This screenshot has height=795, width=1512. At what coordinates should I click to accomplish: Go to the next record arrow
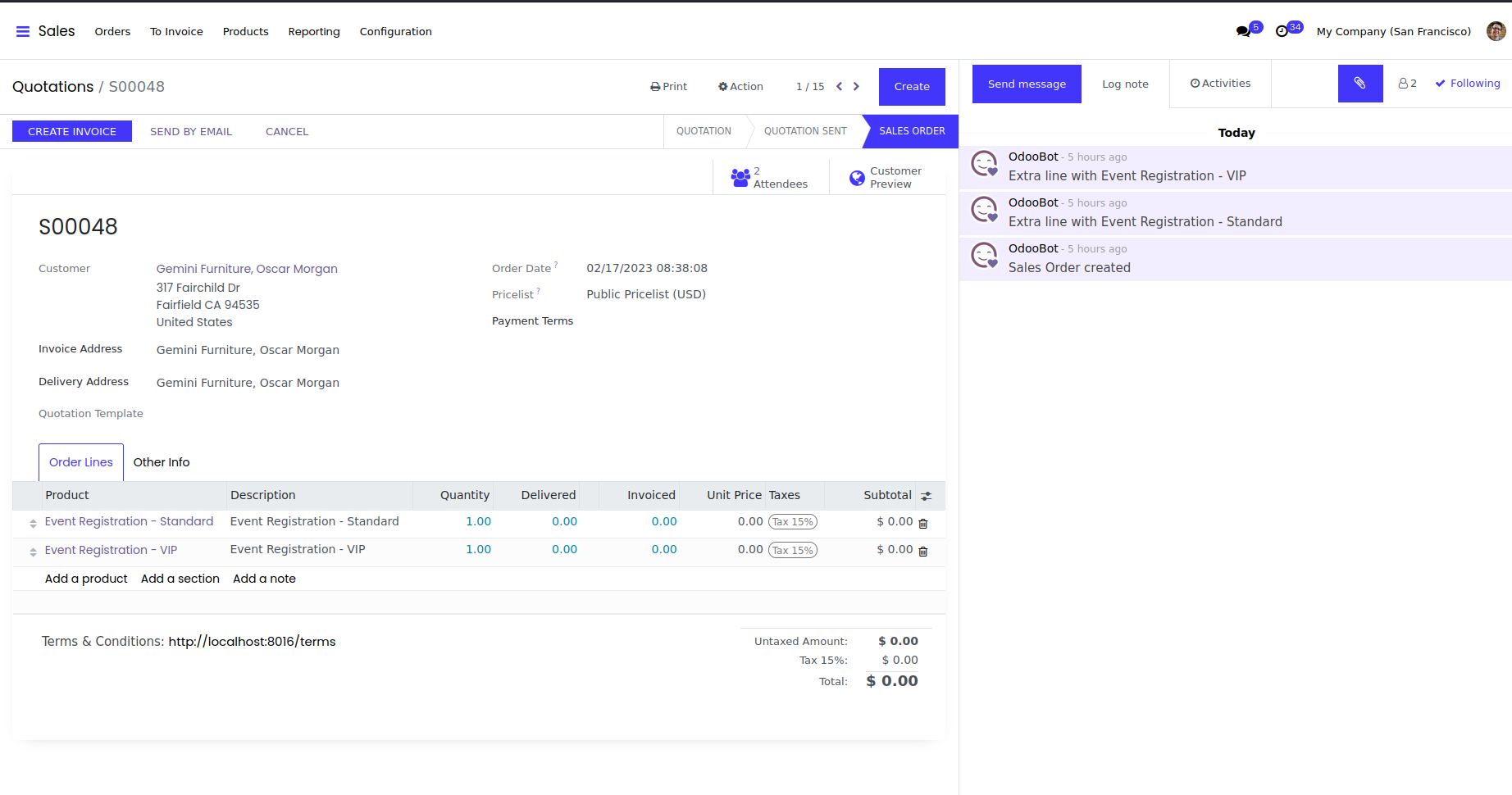tap(856, 86)
